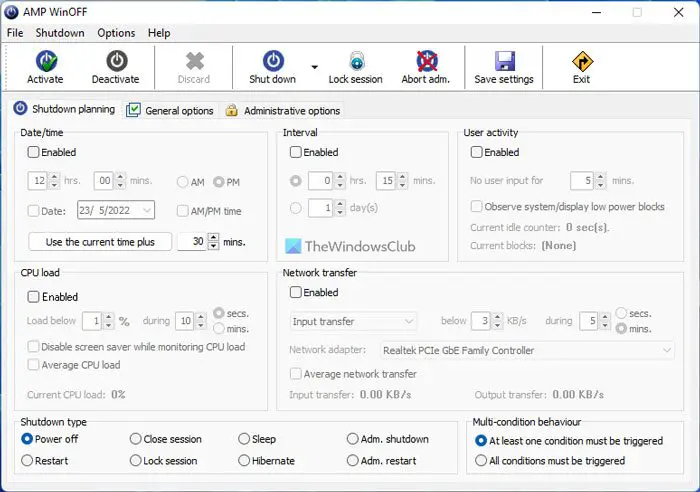Open the Shut down button's dropdown arrow
The height and width of the screenshot is (492, 700).
pyautogui.click(x=314, y=67)
